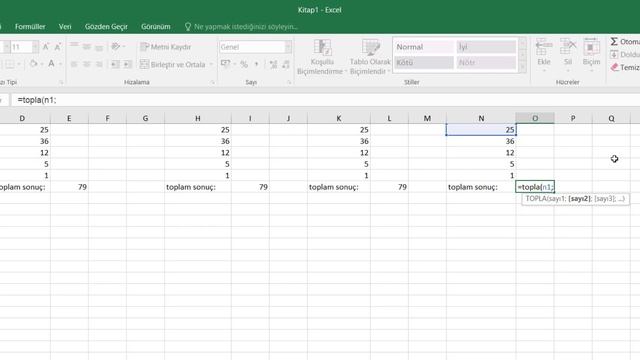Select cell N5 containing 1

tap(481, 176)
